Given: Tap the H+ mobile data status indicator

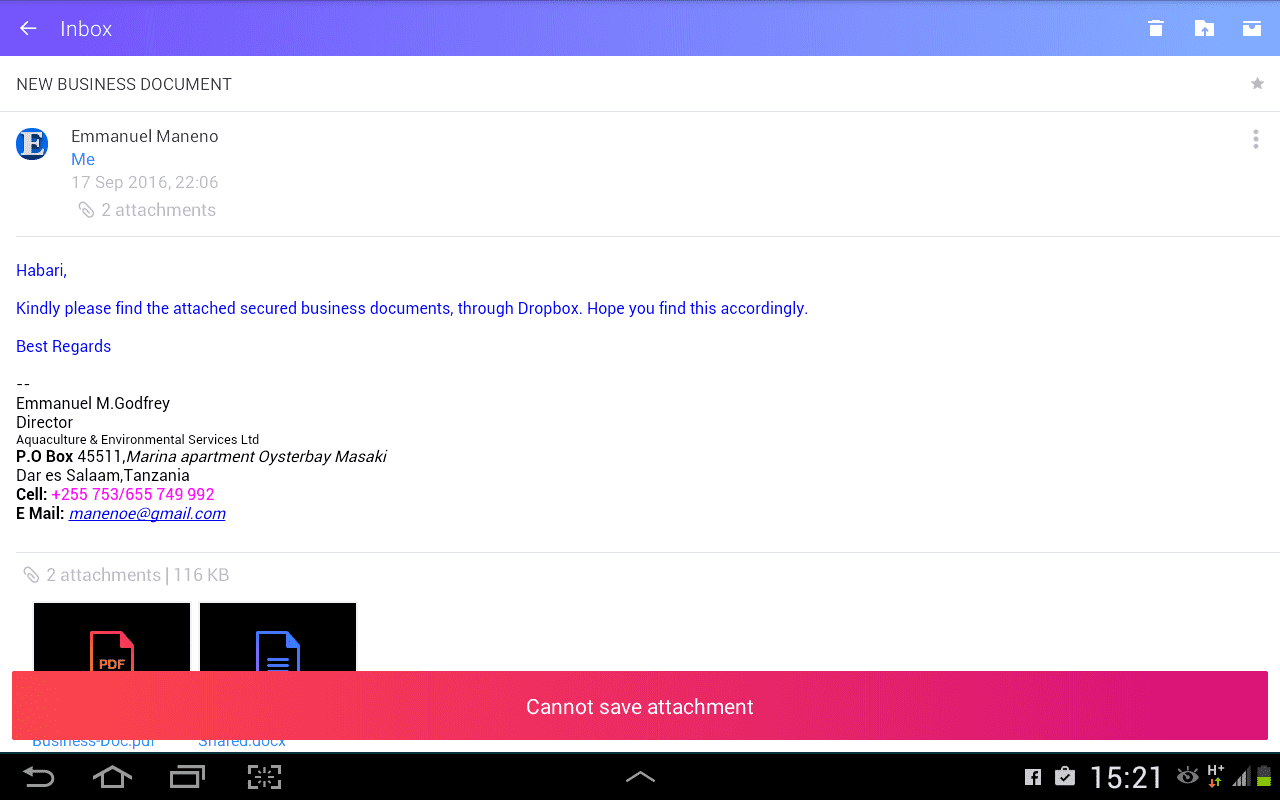Looking at the screenshot, I should coord(1216,776).
